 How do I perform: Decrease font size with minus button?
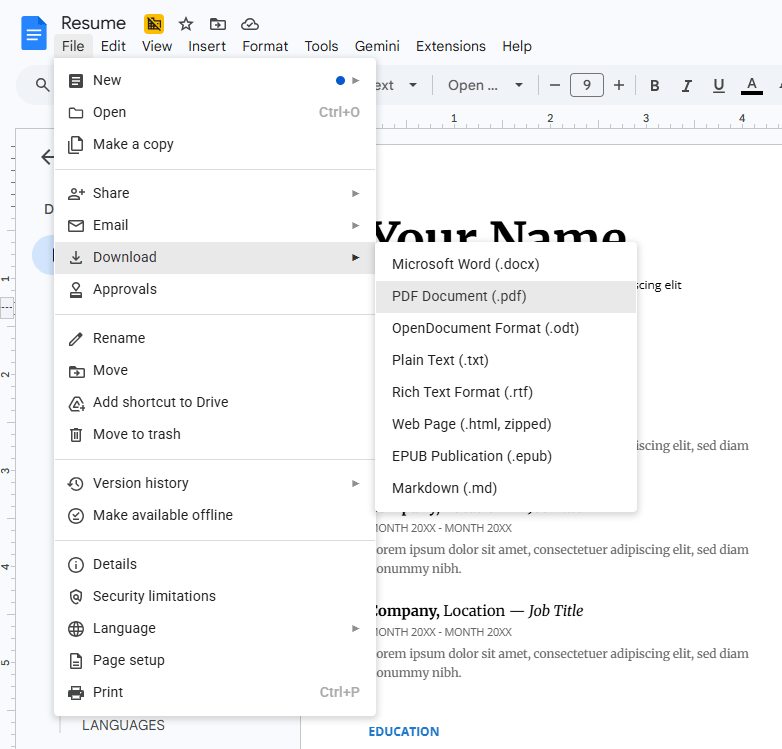[x=555, y=85]
